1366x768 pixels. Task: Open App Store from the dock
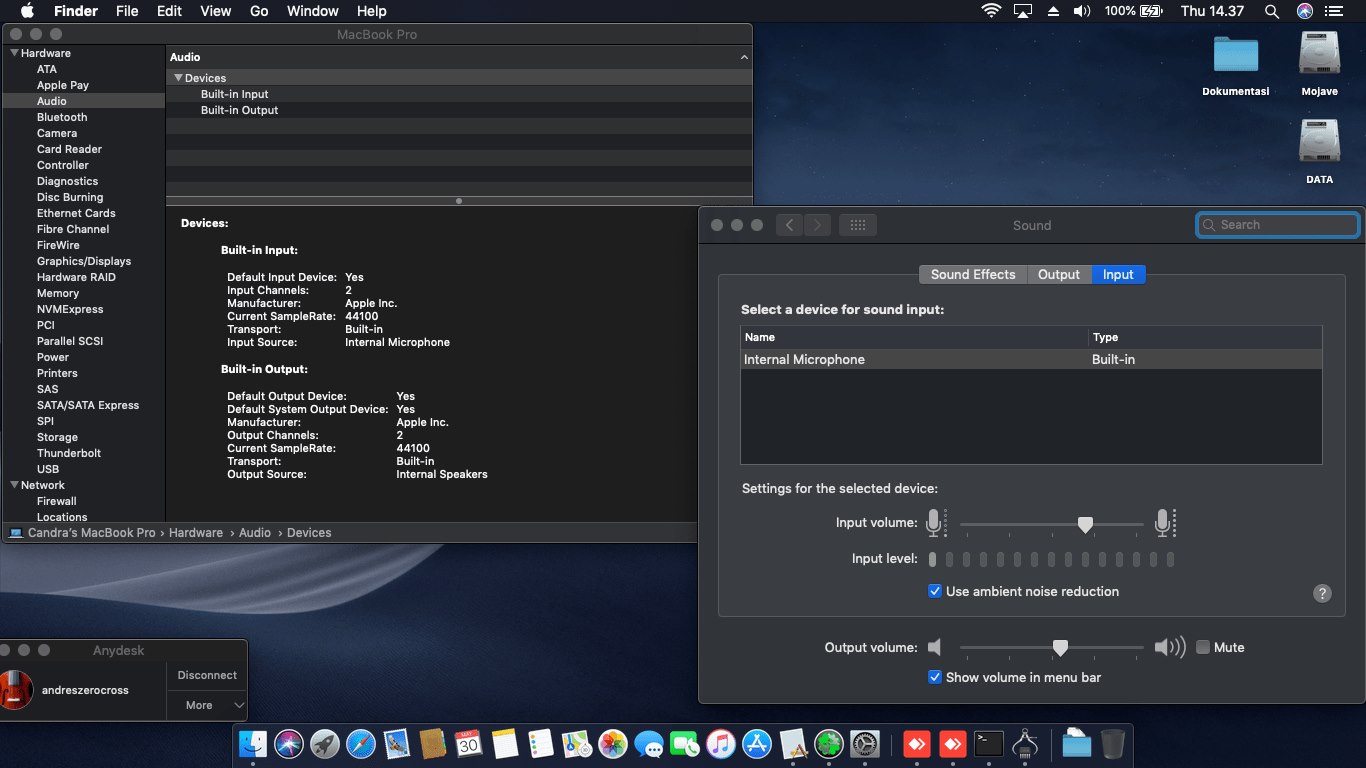point(757,743)
